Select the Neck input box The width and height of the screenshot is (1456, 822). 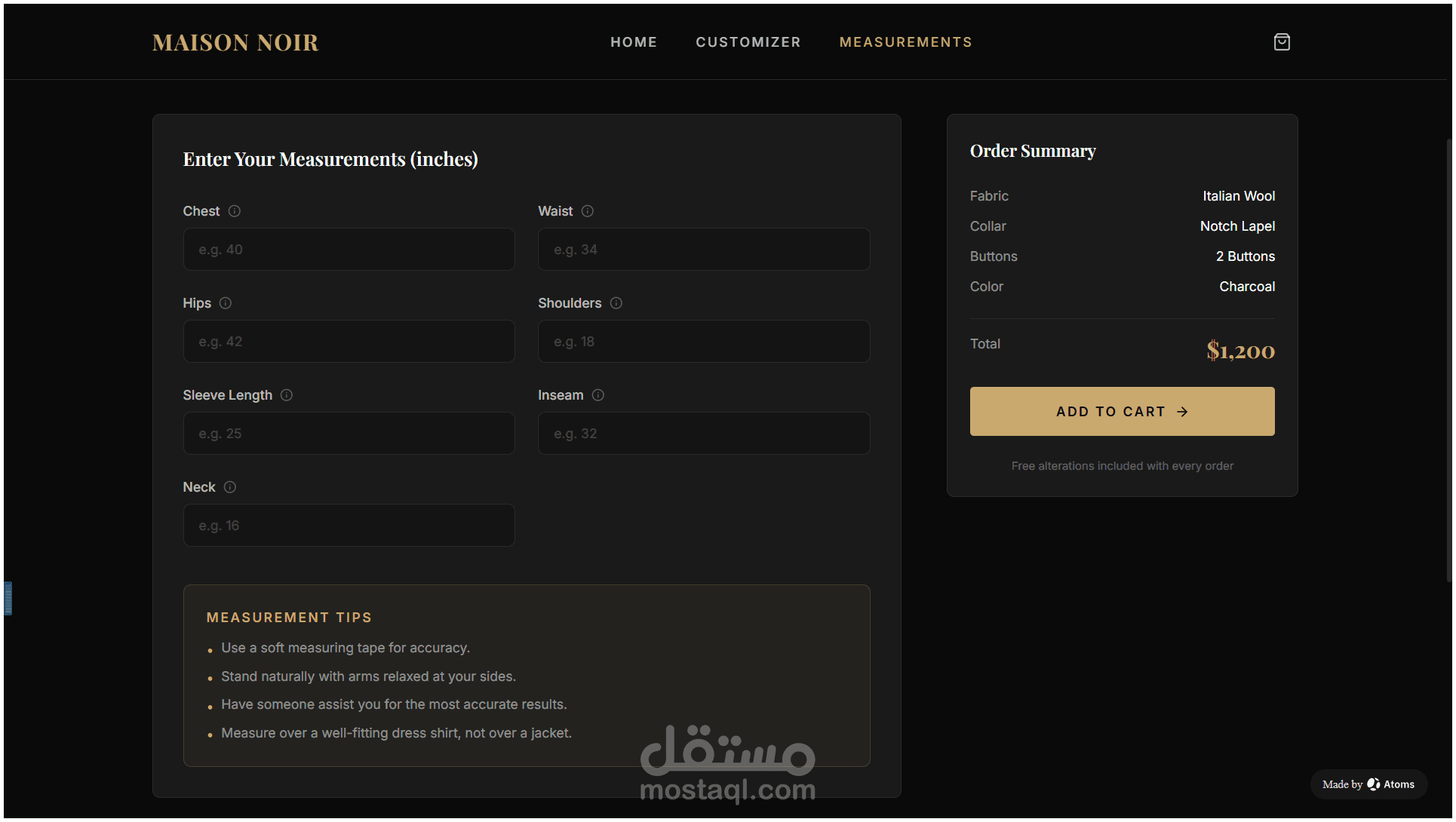349,526
